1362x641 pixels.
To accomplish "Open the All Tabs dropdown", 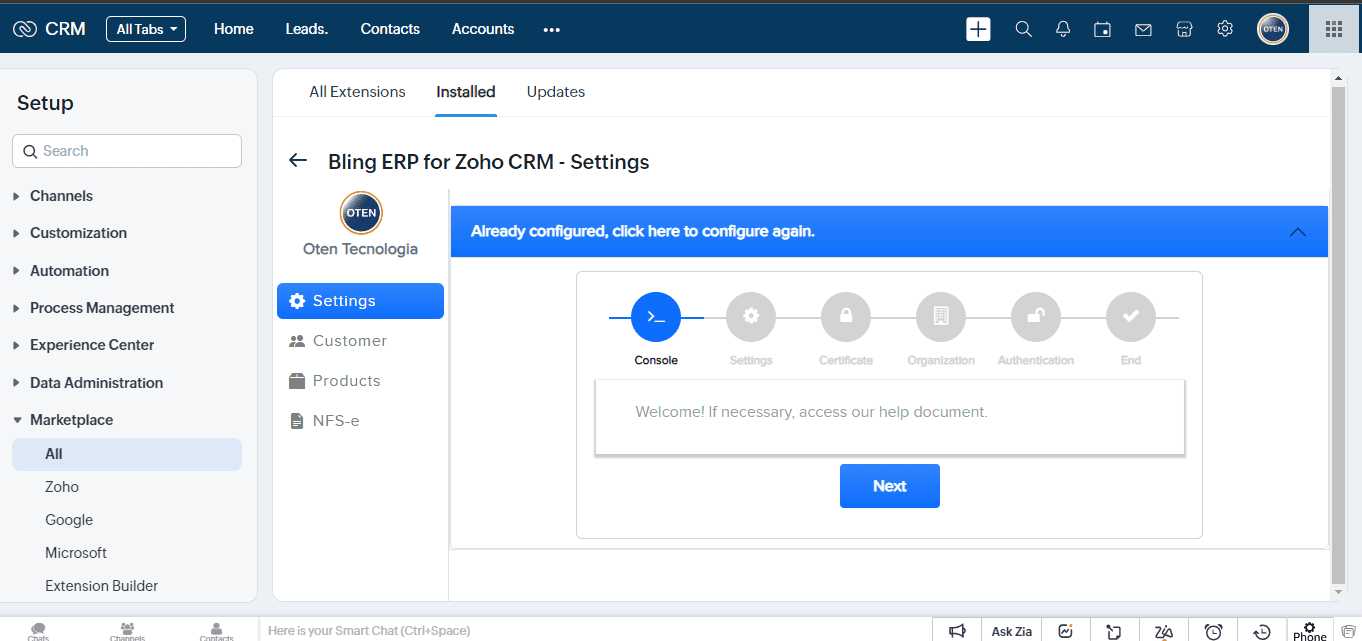I will click(x=146, y=29).
